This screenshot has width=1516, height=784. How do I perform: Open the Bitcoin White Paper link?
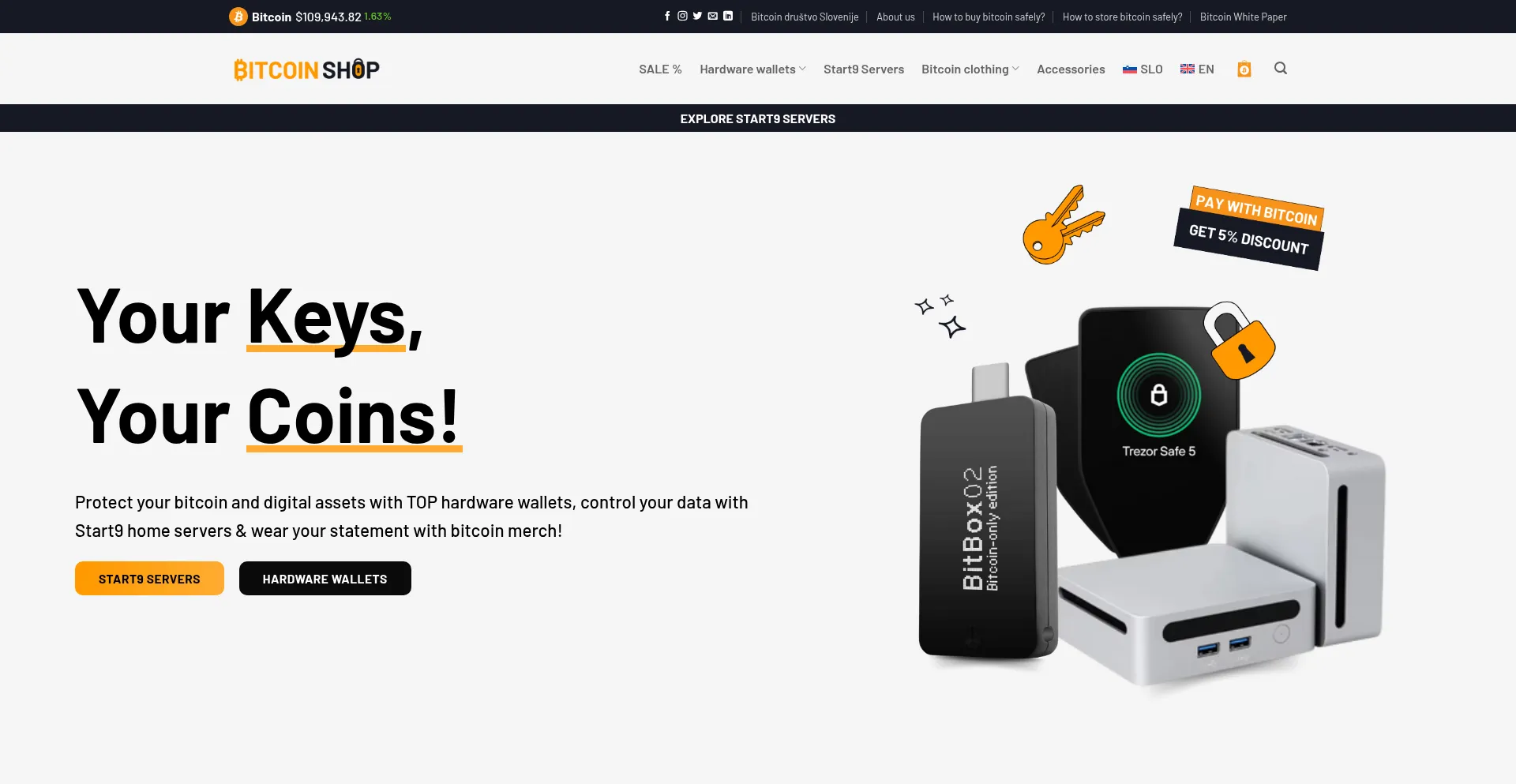click(1243, 17)
